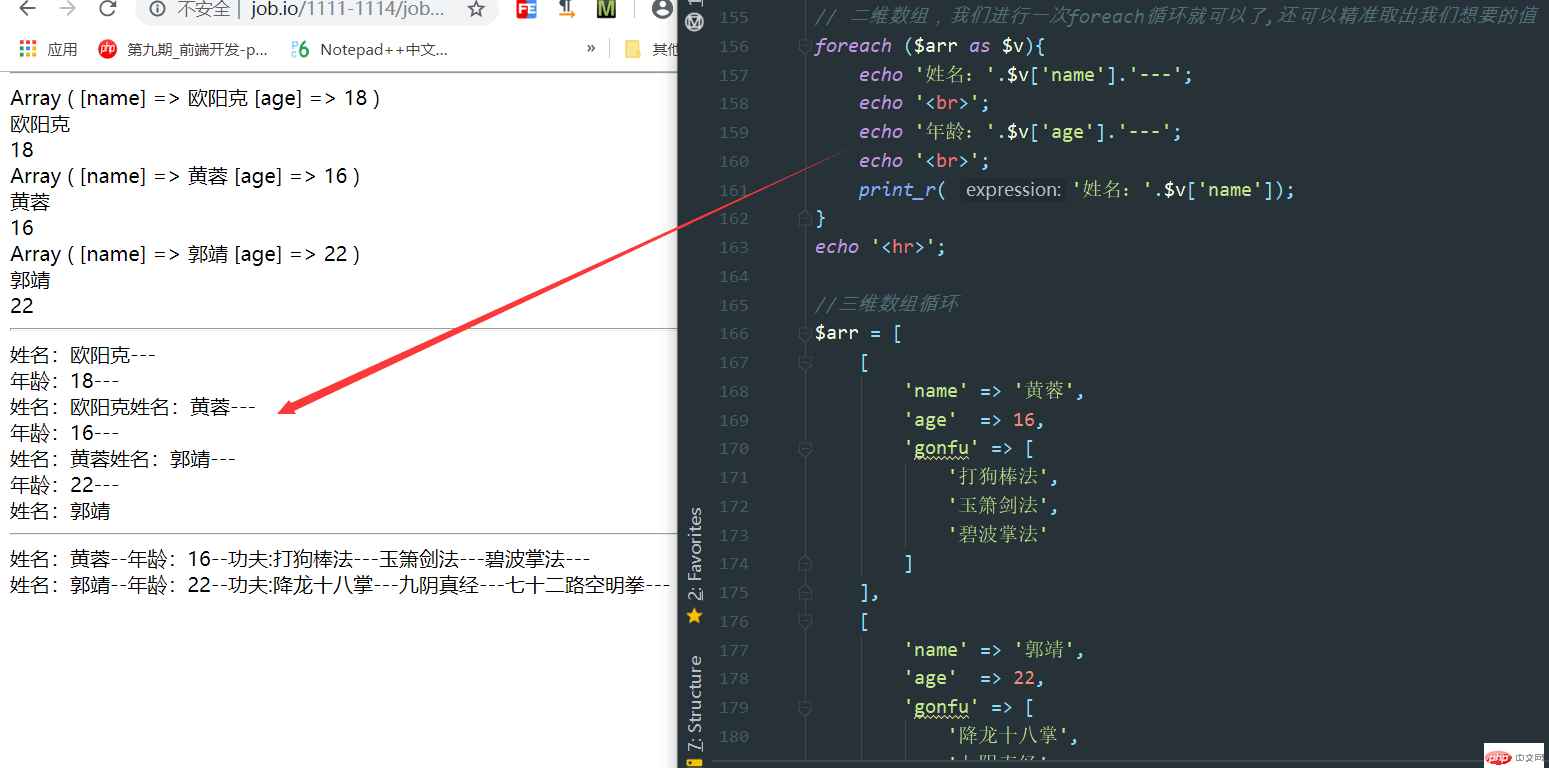Click the echo '年龄：' code line
The width and height of the screenshot is (1549, 768).
[1020, 132]
